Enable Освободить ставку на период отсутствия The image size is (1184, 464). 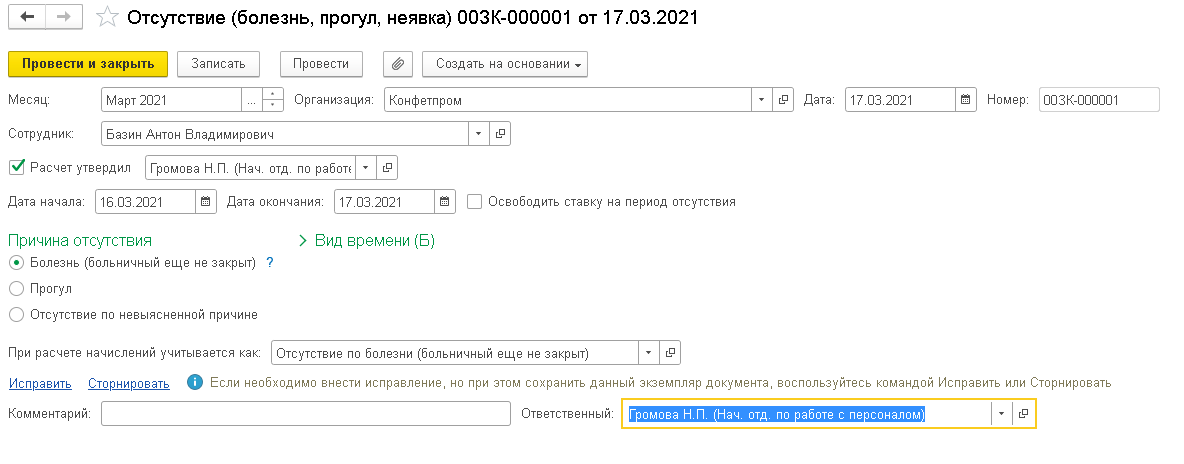(474, 201)
